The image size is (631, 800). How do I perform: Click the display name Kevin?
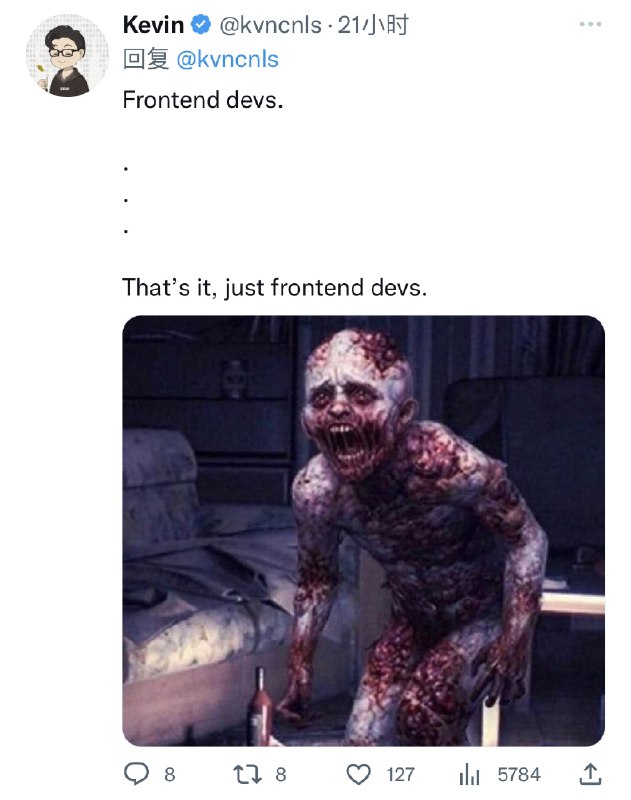tap(153, 27)
